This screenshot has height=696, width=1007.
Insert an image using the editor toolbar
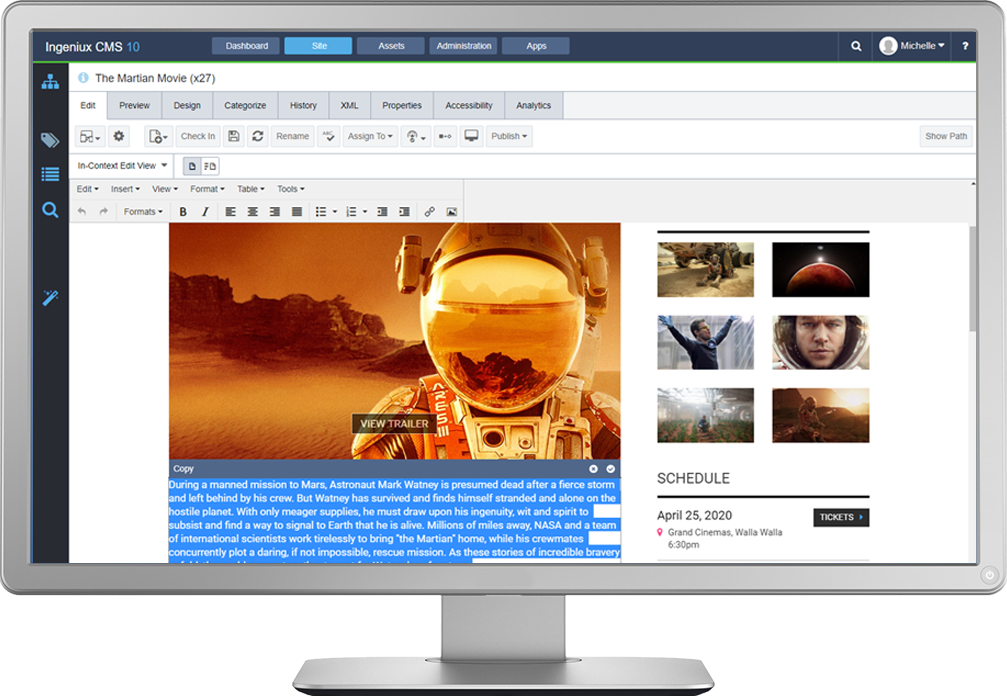pos(452,211)
